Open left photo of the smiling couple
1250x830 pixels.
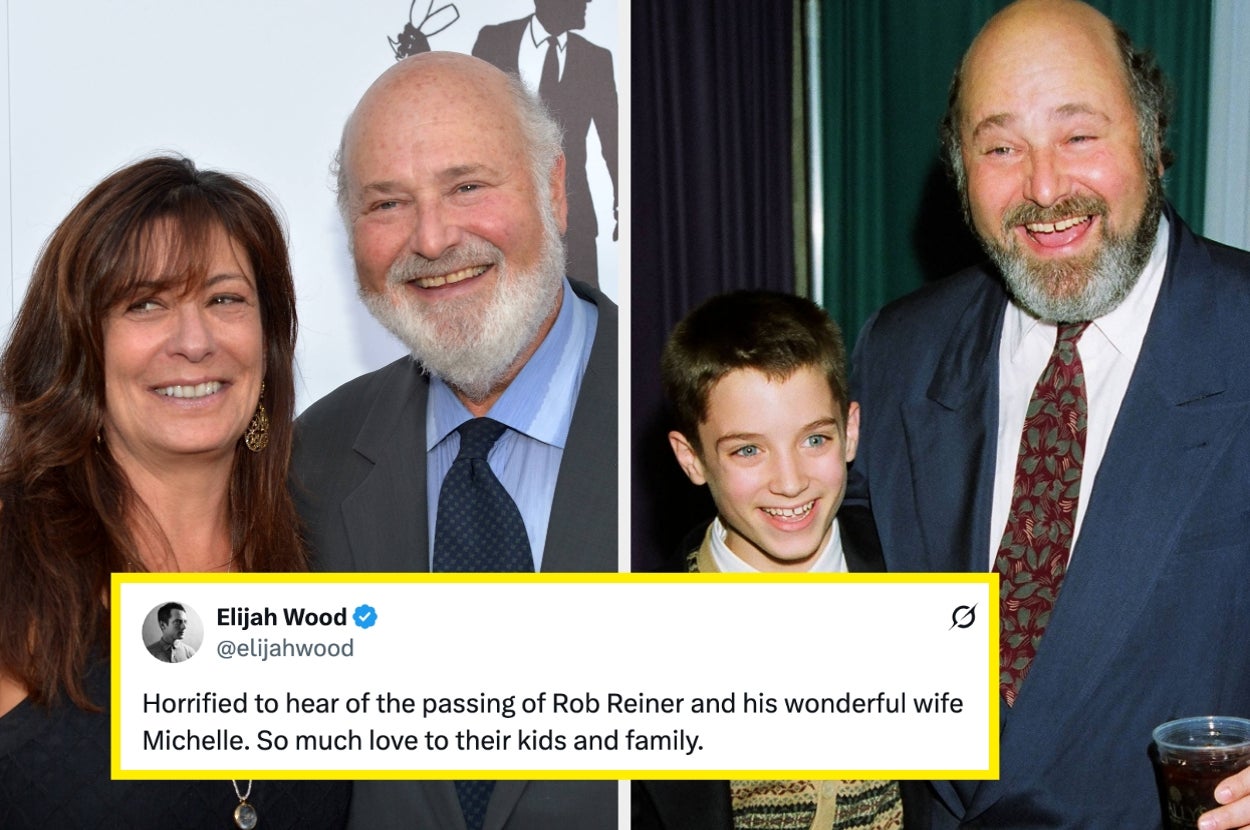click(309, 290)
